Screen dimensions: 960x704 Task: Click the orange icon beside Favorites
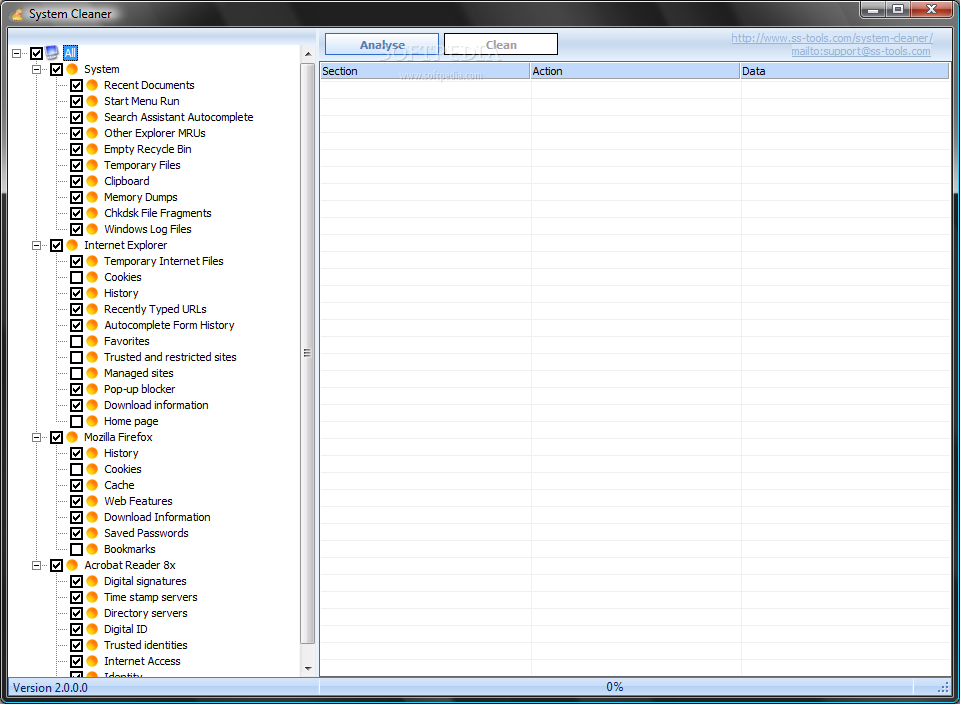coord(92,341)
